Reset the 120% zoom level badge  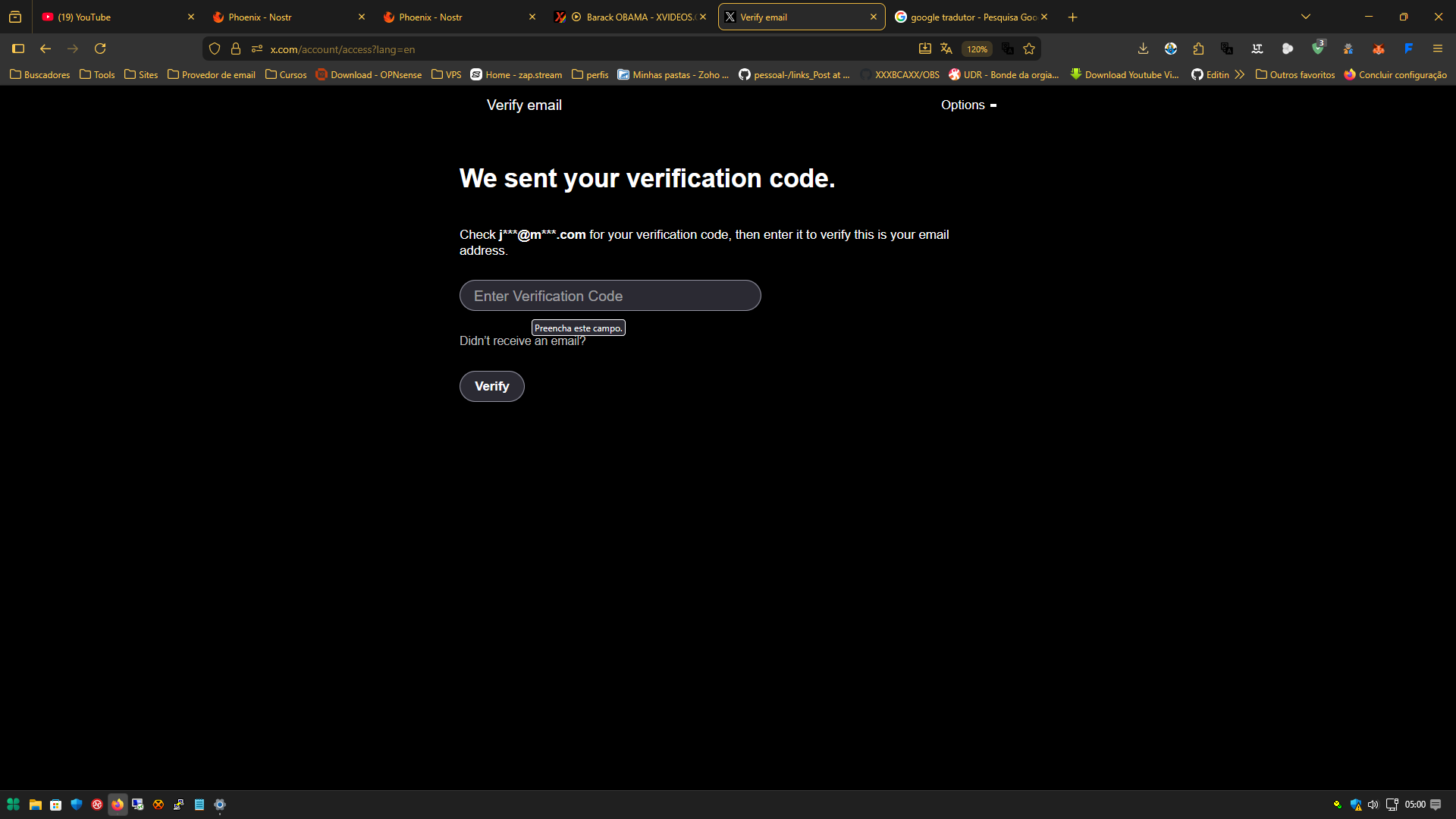977,49
